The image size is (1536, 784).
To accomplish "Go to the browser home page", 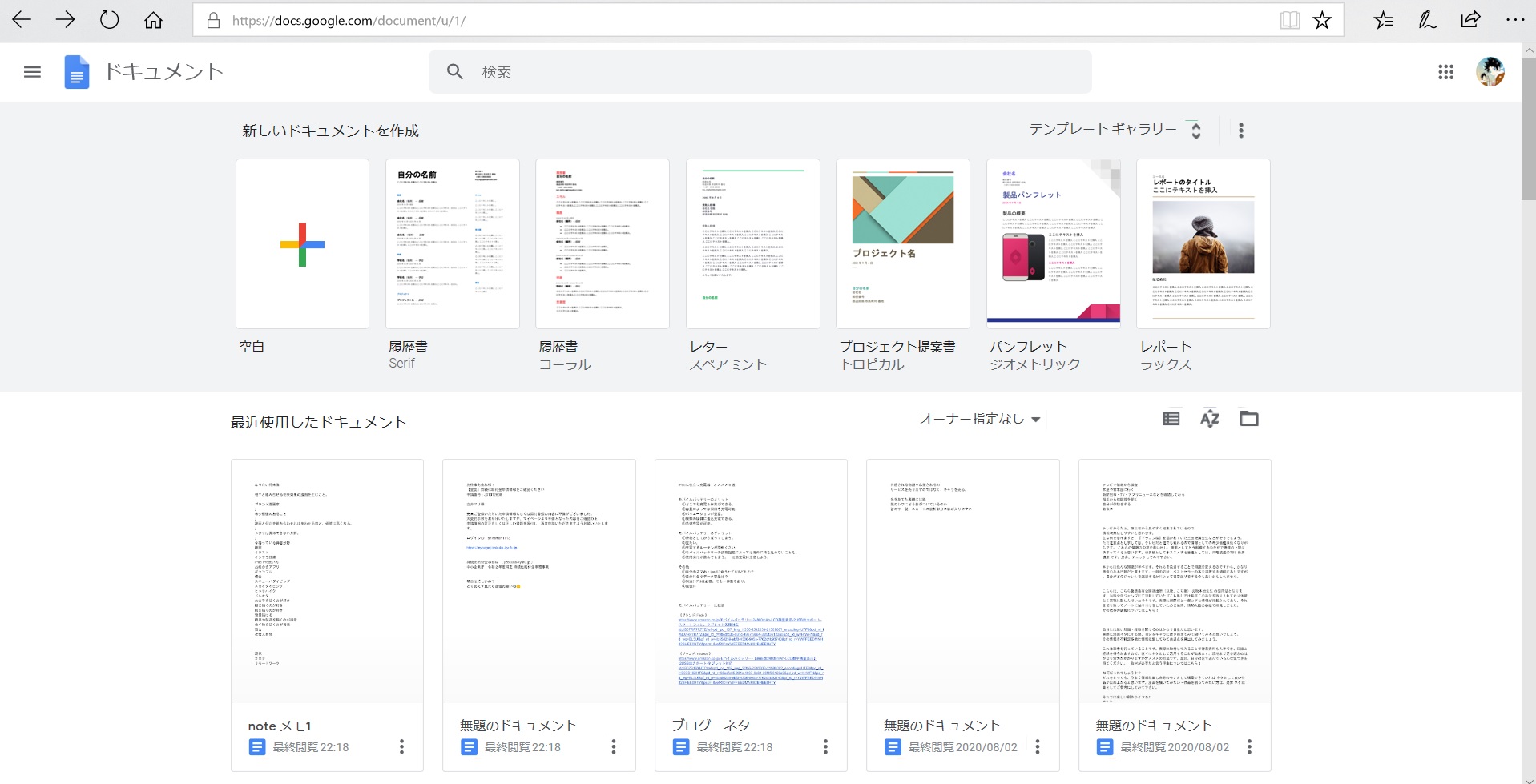I will pos(153,20).
